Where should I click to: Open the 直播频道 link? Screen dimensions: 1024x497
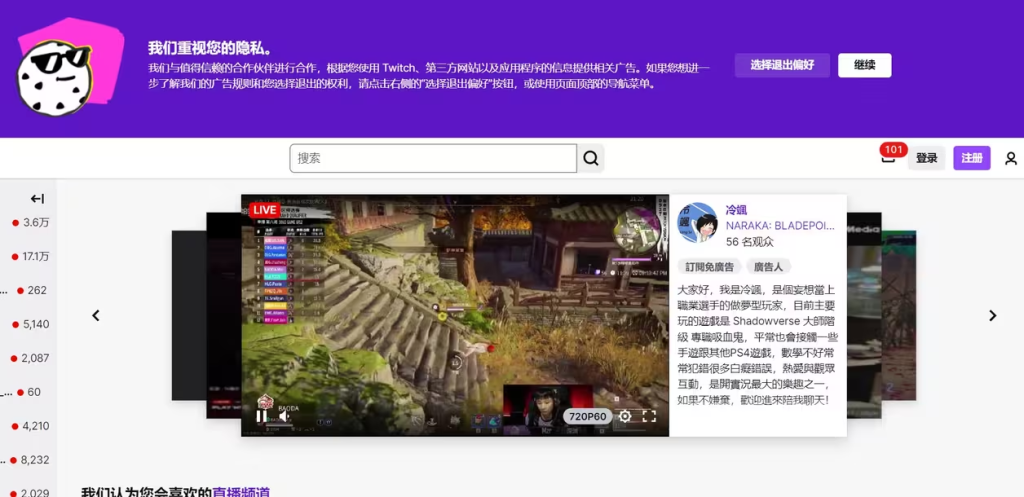tap(241, 492)
